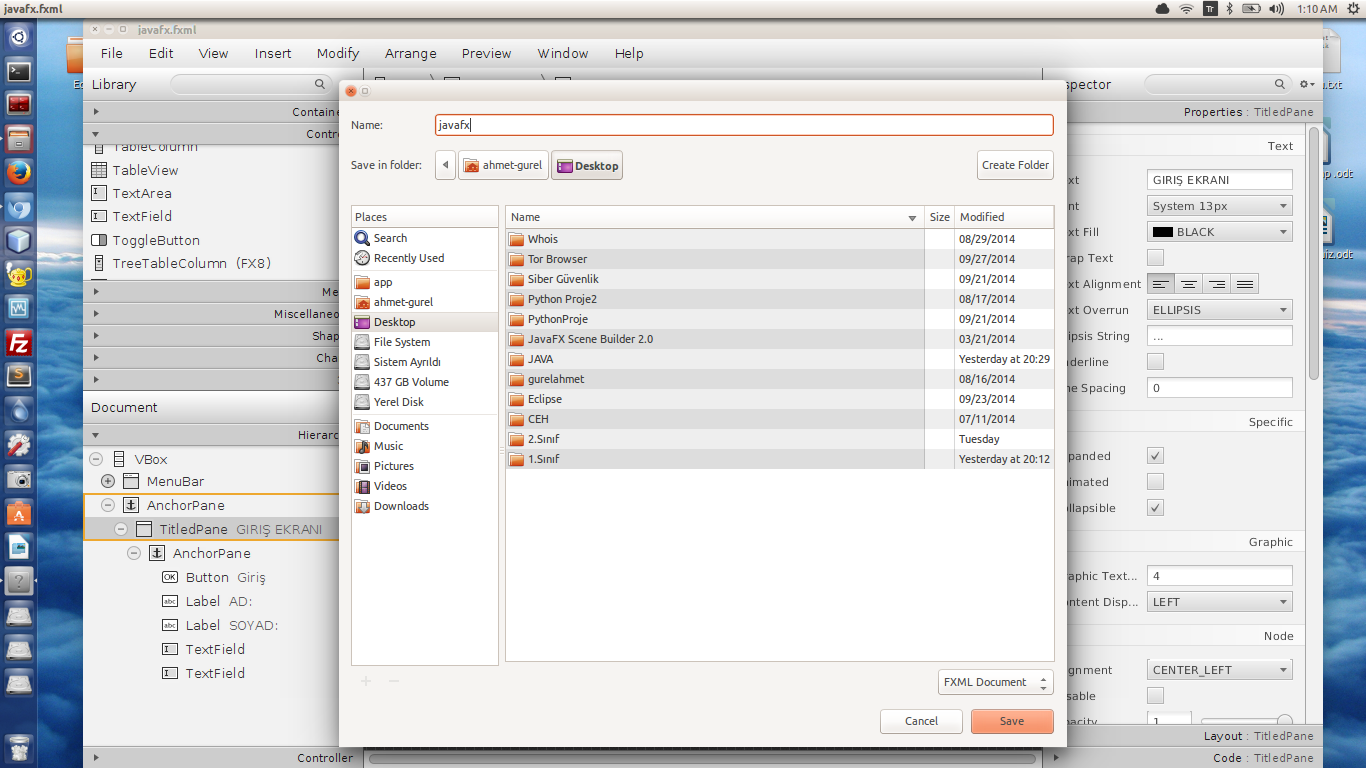Launch FileZilla from the dock
Screen dimensions: 1366x768
coord(19,343)
